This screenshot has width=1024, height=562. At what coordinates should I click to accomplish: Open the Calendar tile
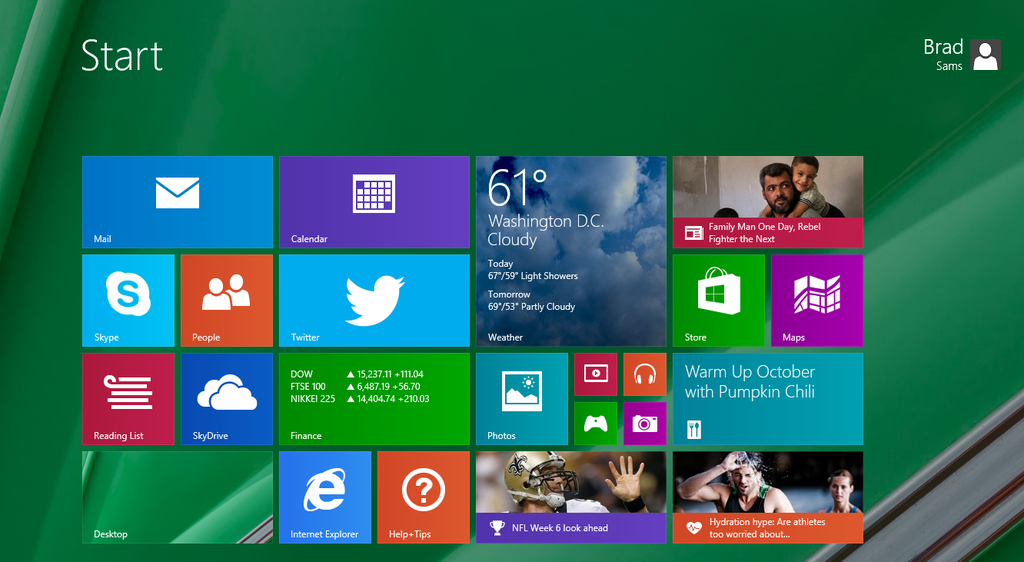tap(374, 202)
